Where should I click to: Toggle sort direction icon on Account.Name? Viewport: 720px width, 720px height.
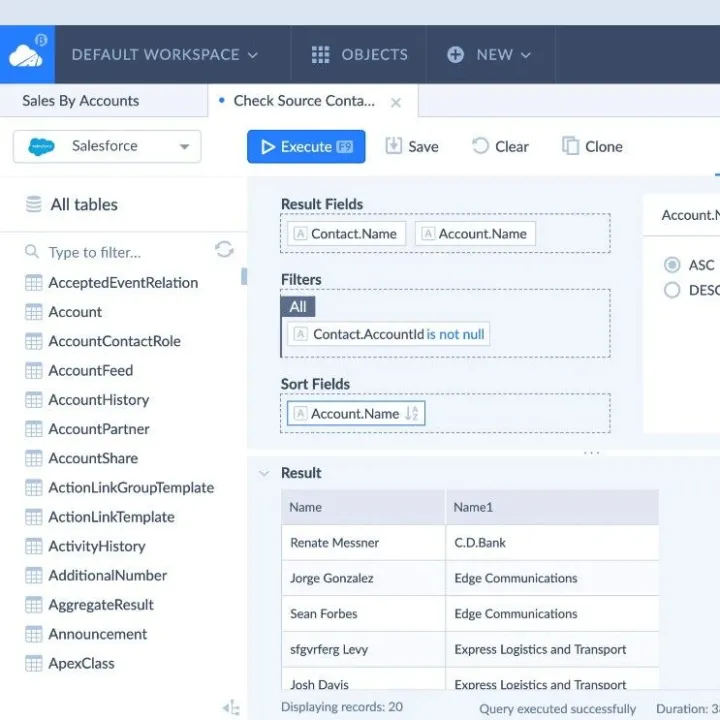(x=412, y=414)
